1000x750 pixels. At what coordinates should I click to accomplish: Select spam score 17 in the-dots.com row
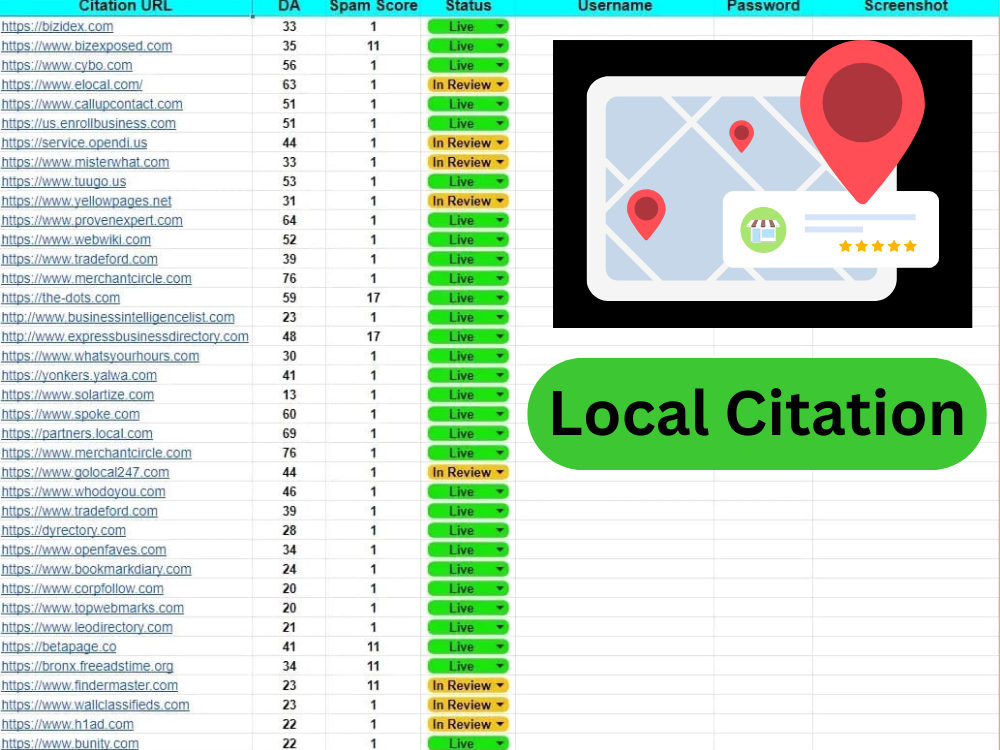pos(373,298)
